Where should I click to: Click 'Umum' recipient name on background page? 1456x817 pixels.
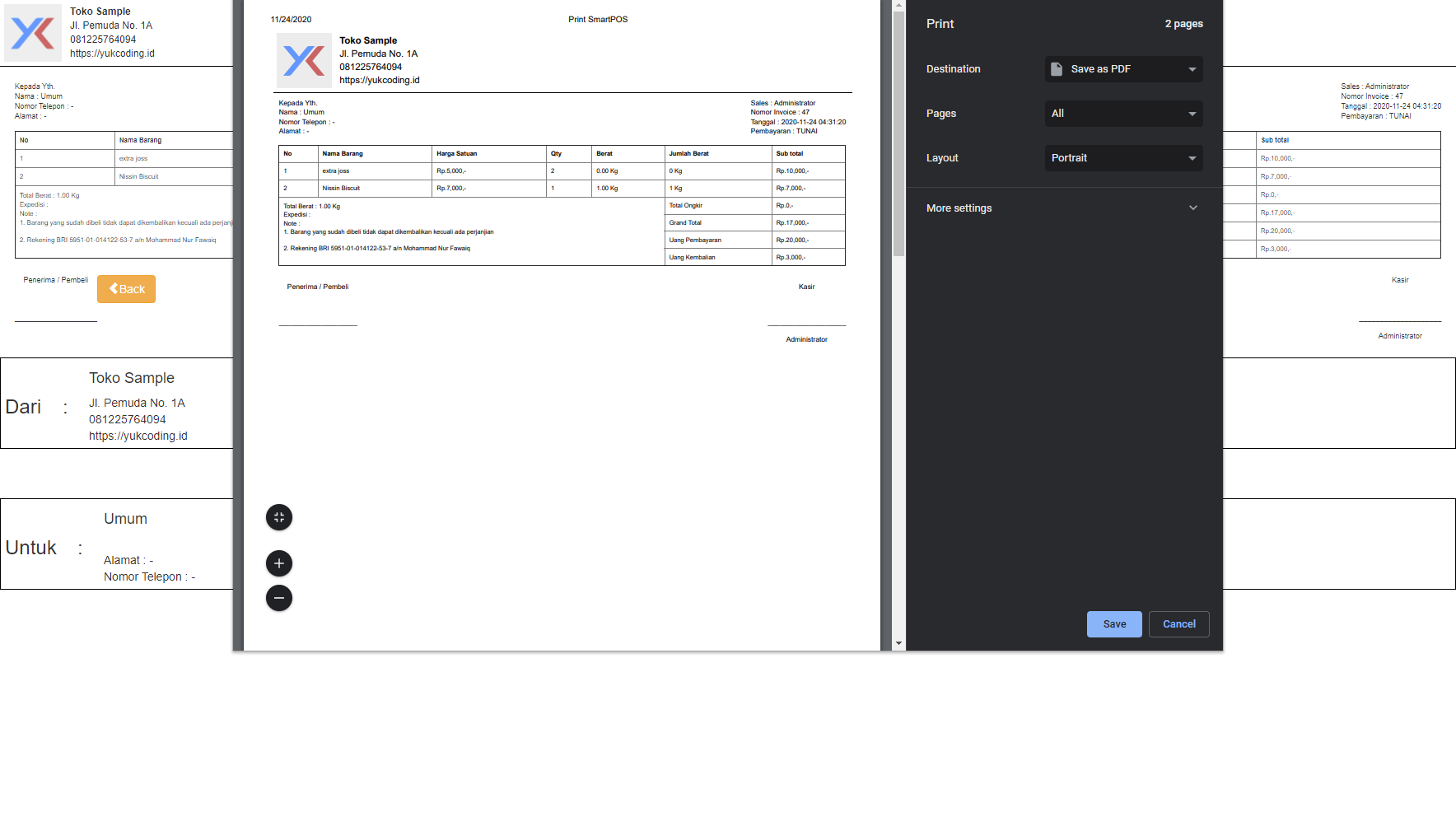(125, 519)
